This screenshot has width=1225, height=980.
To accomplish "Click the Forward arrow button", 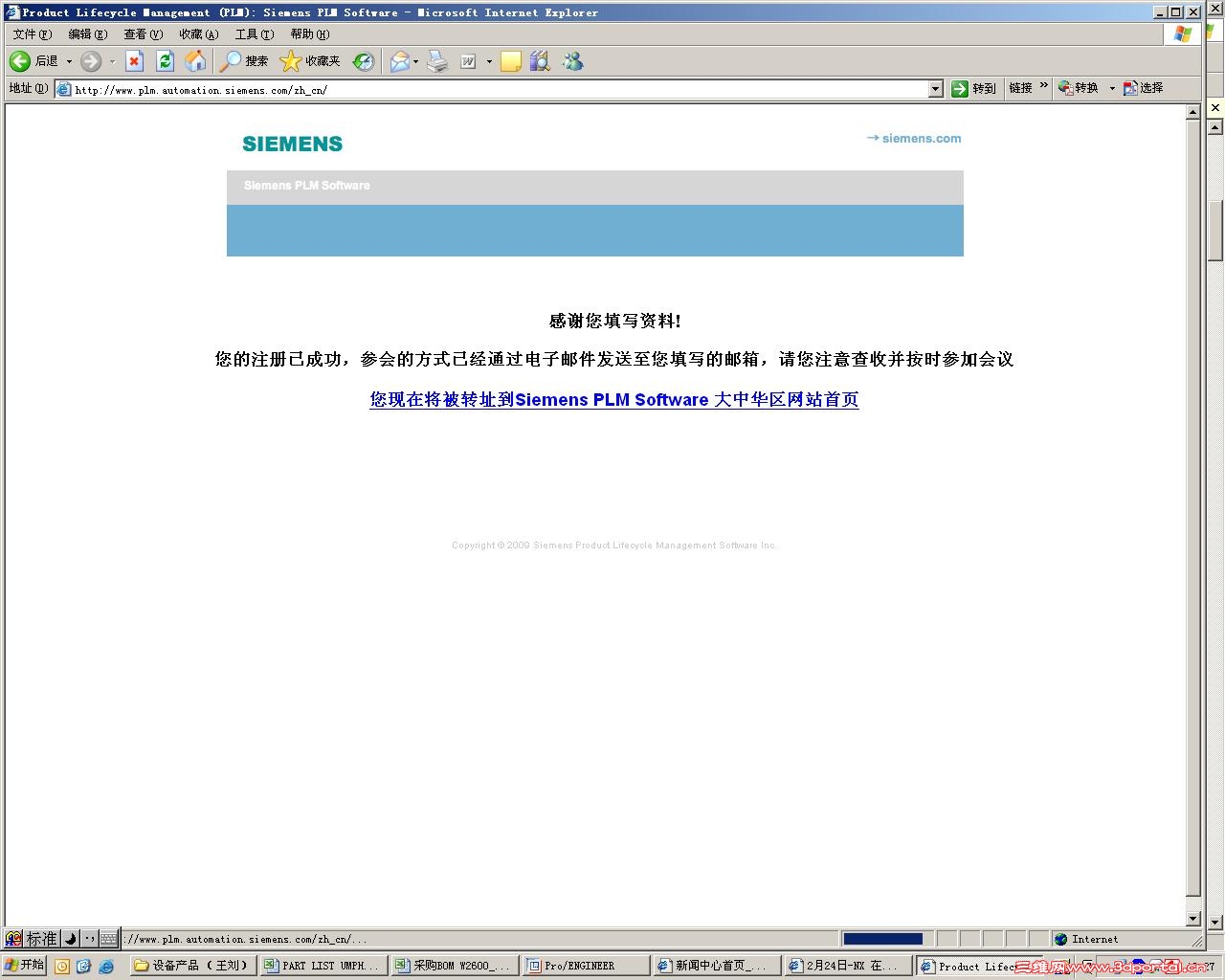I will [x=91, y=61].
